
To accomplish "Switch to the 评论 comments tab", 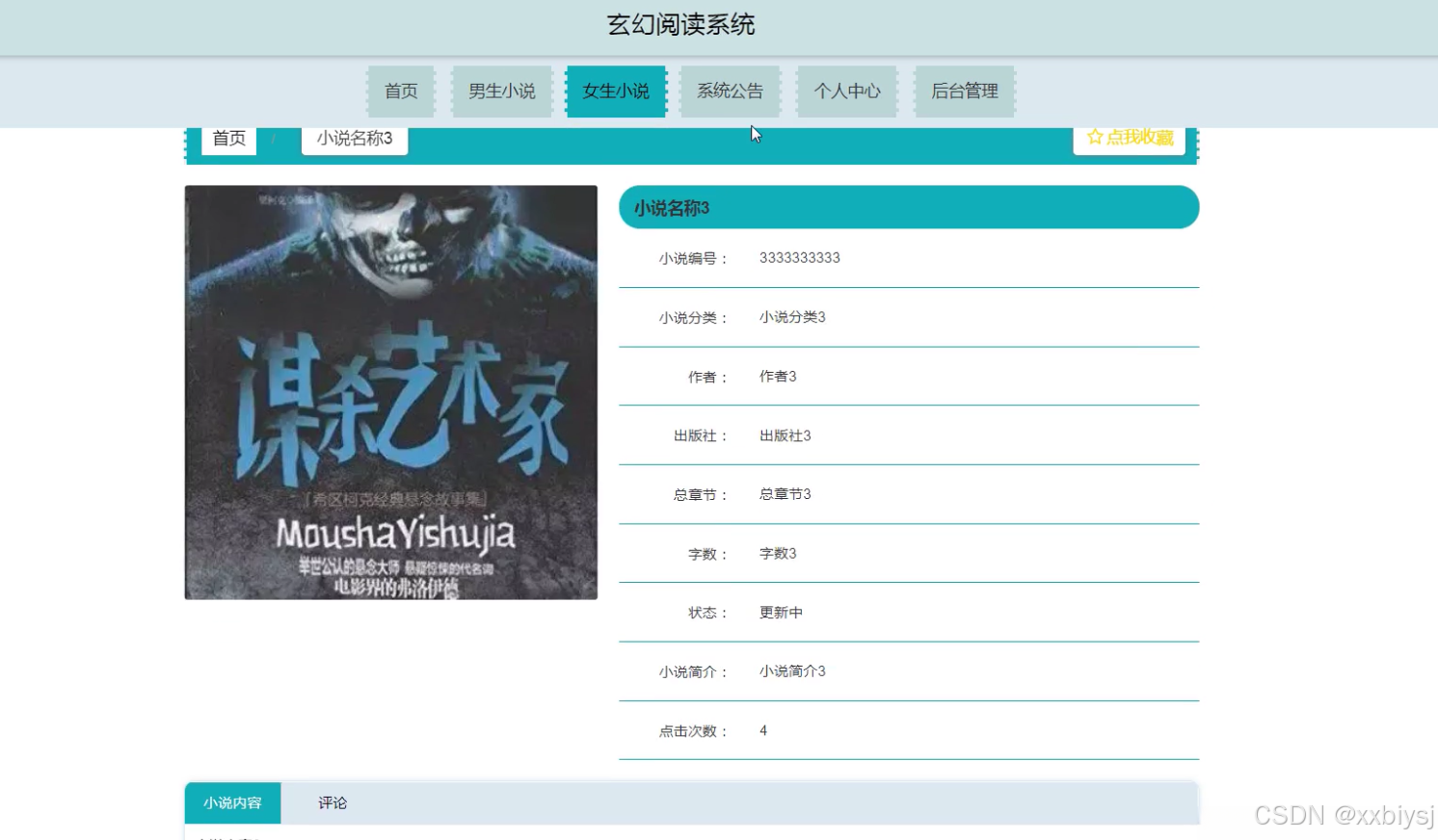I will tap(332, 801).
